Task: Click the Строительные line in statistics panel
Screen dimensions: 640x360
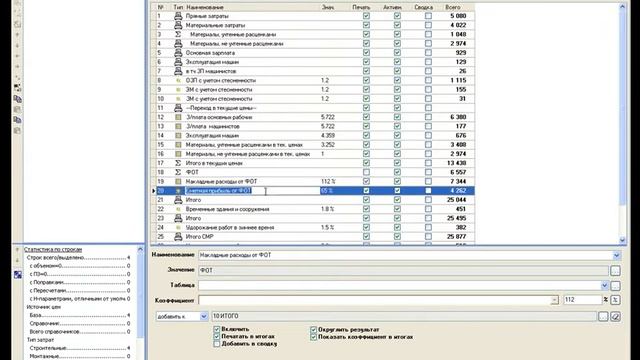Action: 80,348
